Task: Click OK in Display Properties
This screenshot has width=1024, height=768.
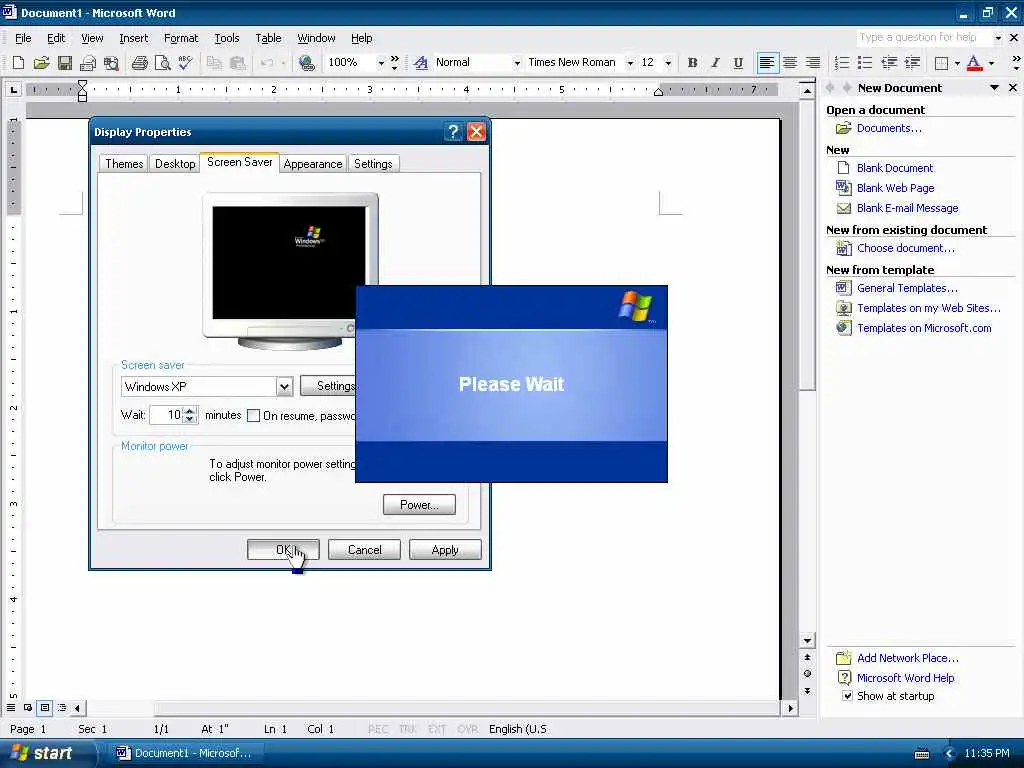Action: [x=283, y=550]
